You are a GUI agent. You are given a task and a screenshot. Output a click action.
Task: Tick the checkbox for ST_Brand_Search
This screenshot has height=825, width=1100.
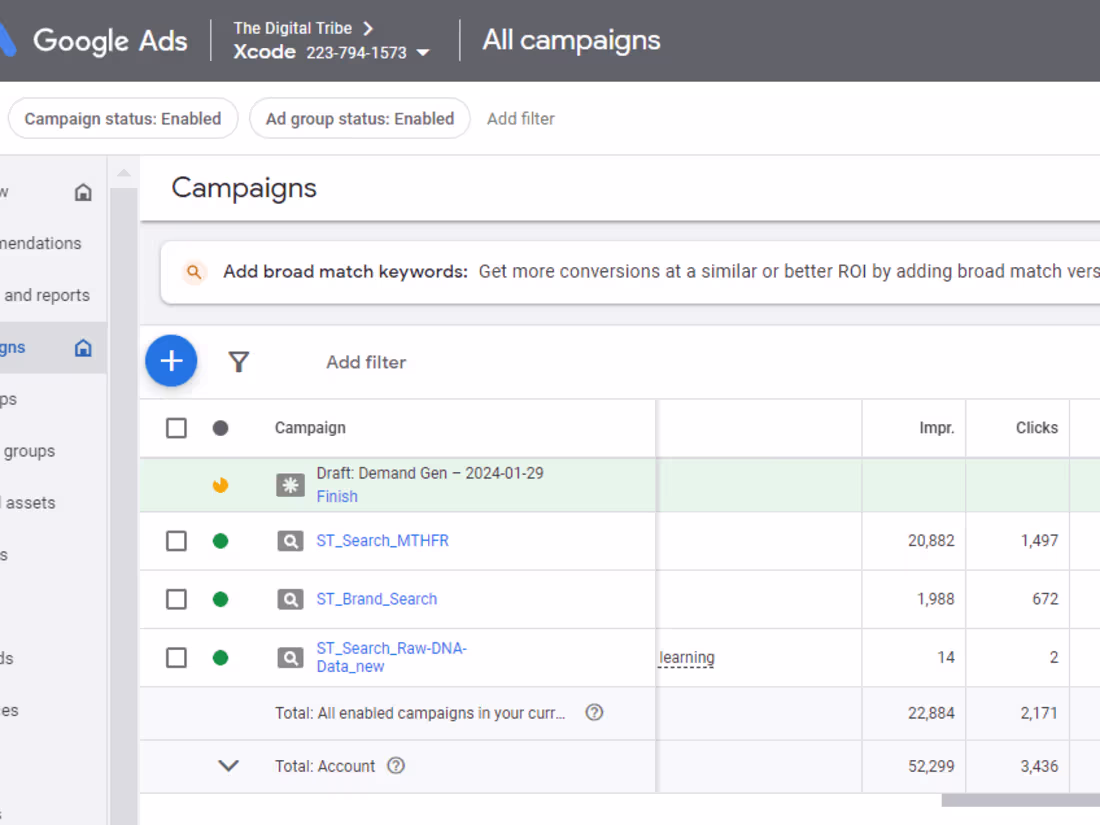click(176, 599)
